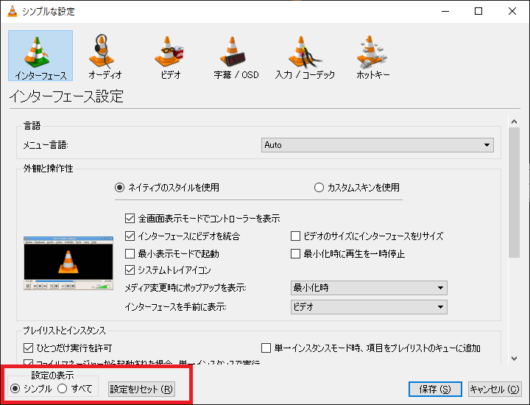Click the vertical scrollbar thumb

click(514, 193)
